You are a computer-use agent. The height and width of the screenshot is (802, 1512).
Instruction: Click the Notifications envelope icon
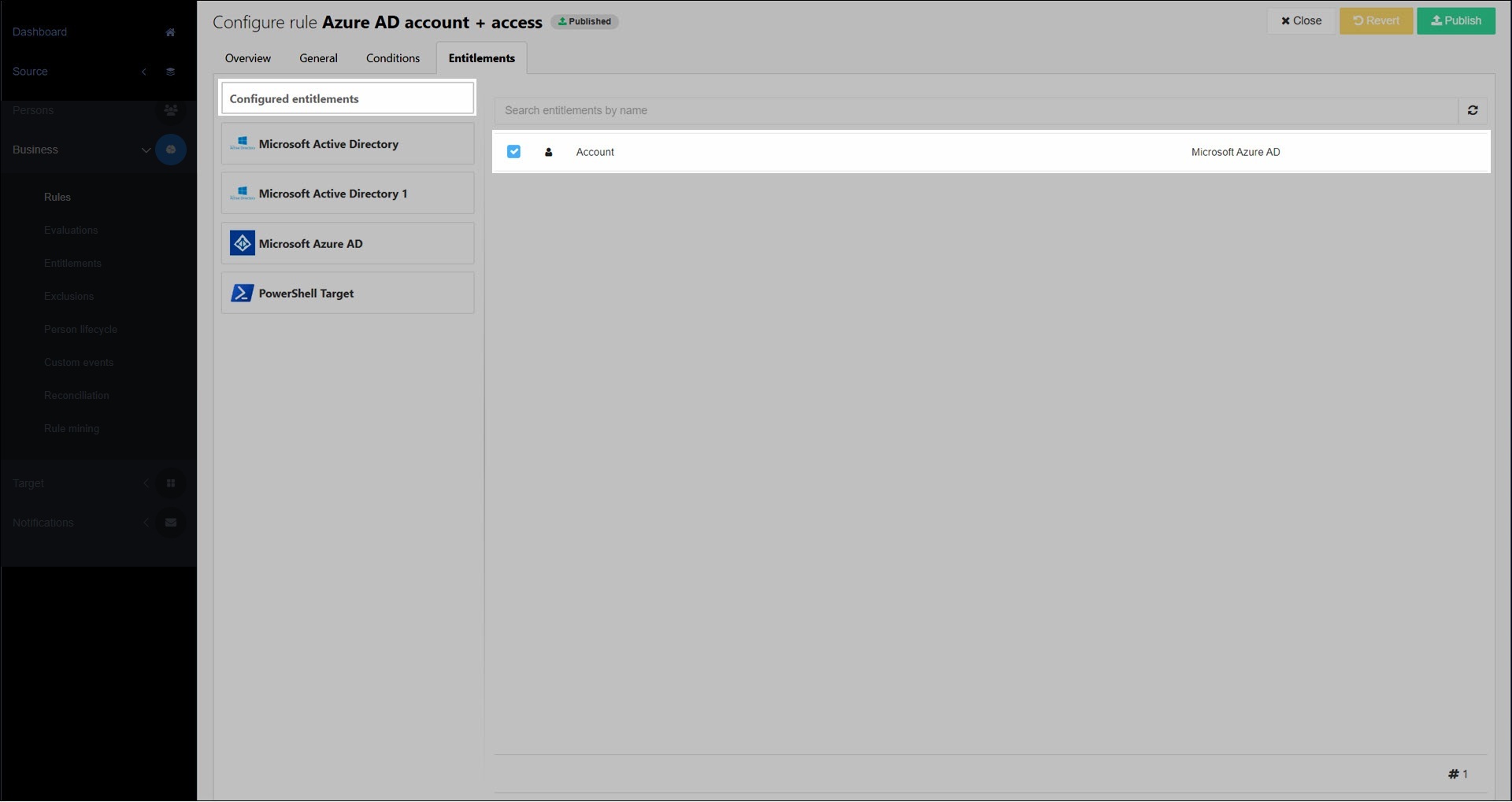pos(170,523)
